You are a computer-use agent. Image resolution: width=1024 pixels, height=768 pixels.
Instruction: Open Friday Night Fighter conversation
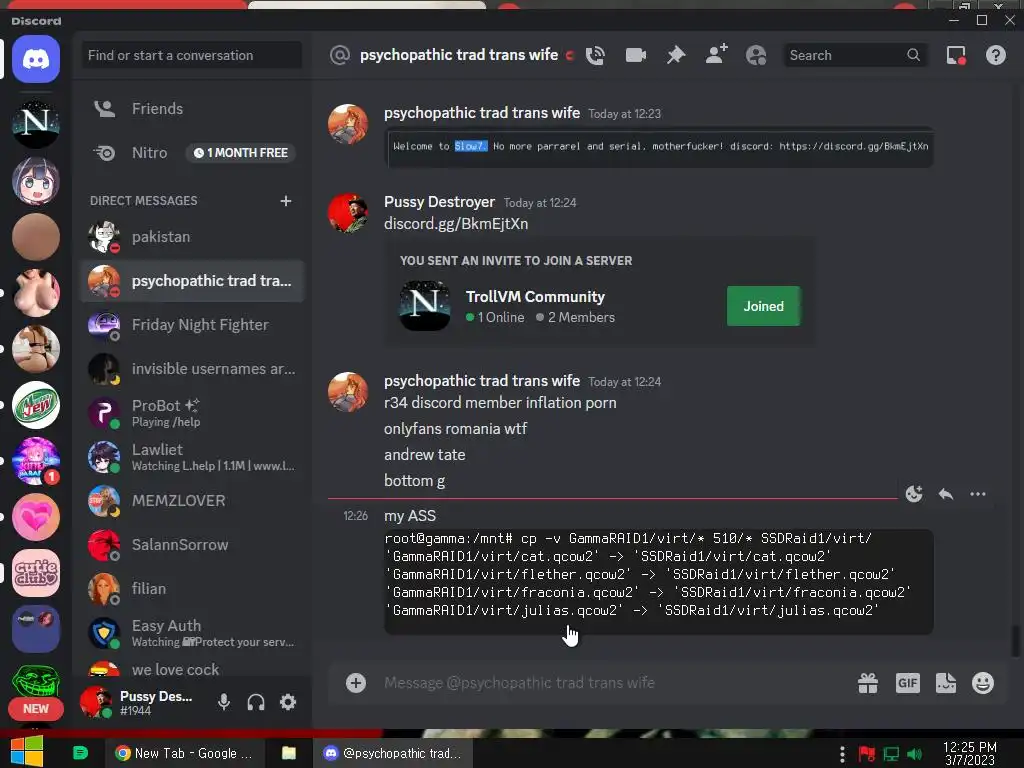click(192, 325)
